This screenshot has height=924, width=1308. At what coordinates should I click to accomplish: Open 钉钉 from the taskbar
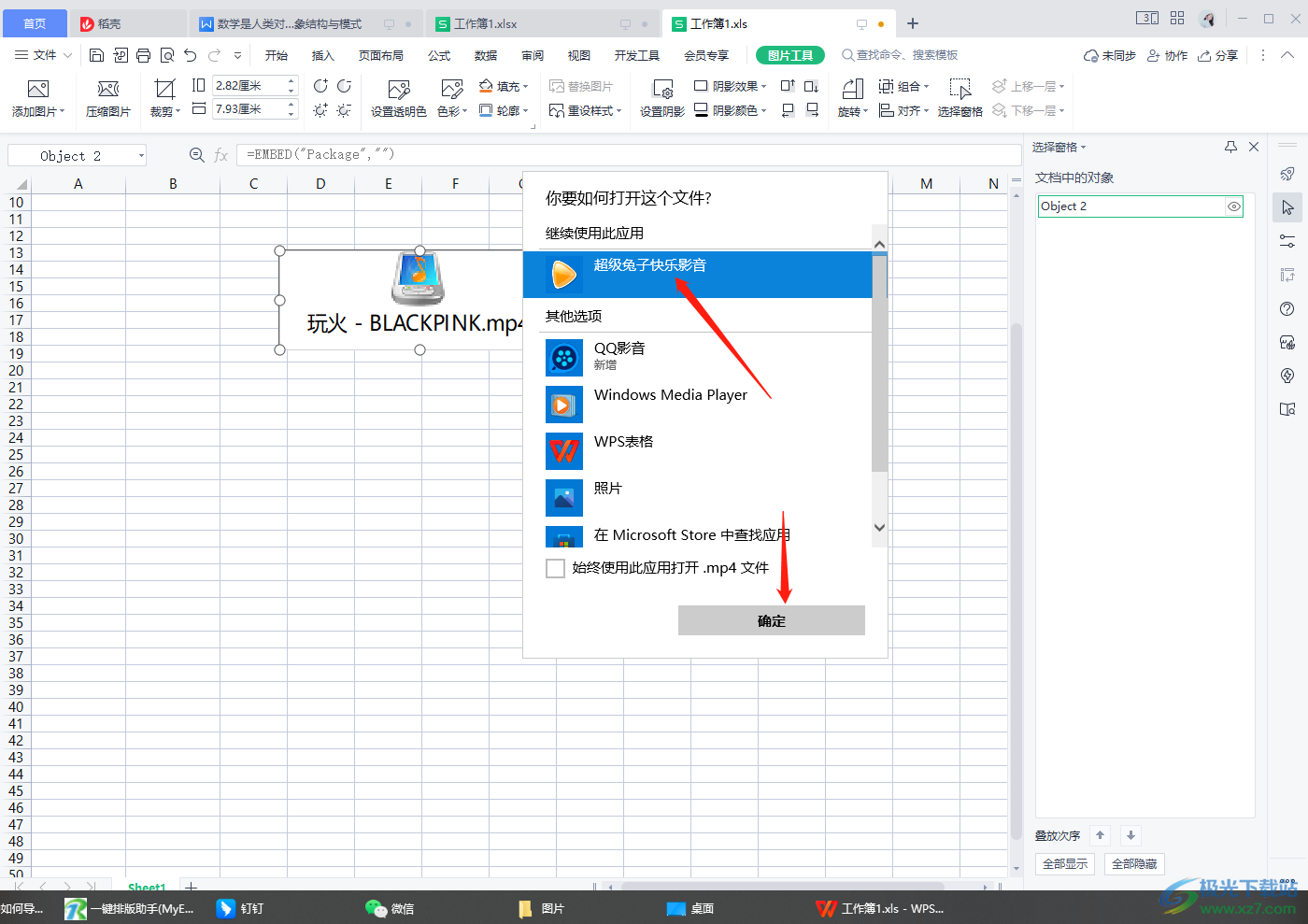(x=241, y=908)
